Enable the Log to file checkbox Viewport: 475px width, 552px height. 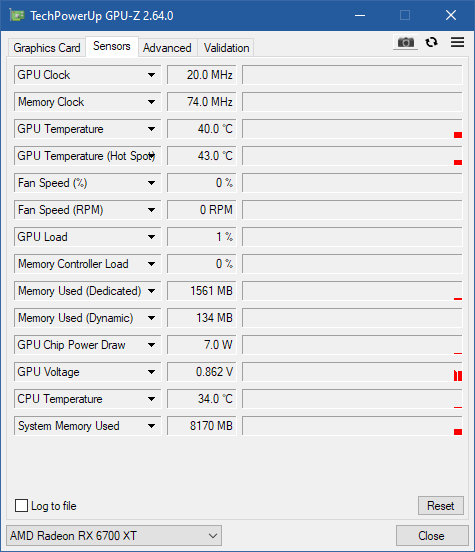21,506
